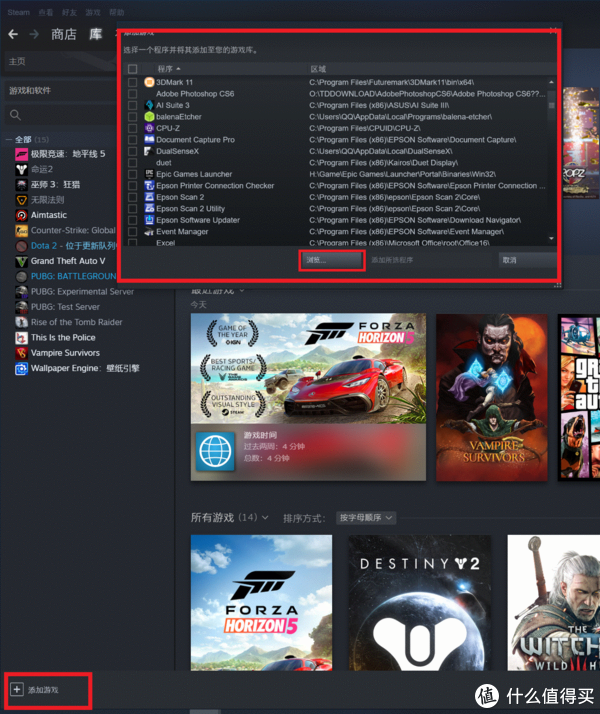Check the balenaEtcher checkbox
600x714 pixels.
coord(132,117)
